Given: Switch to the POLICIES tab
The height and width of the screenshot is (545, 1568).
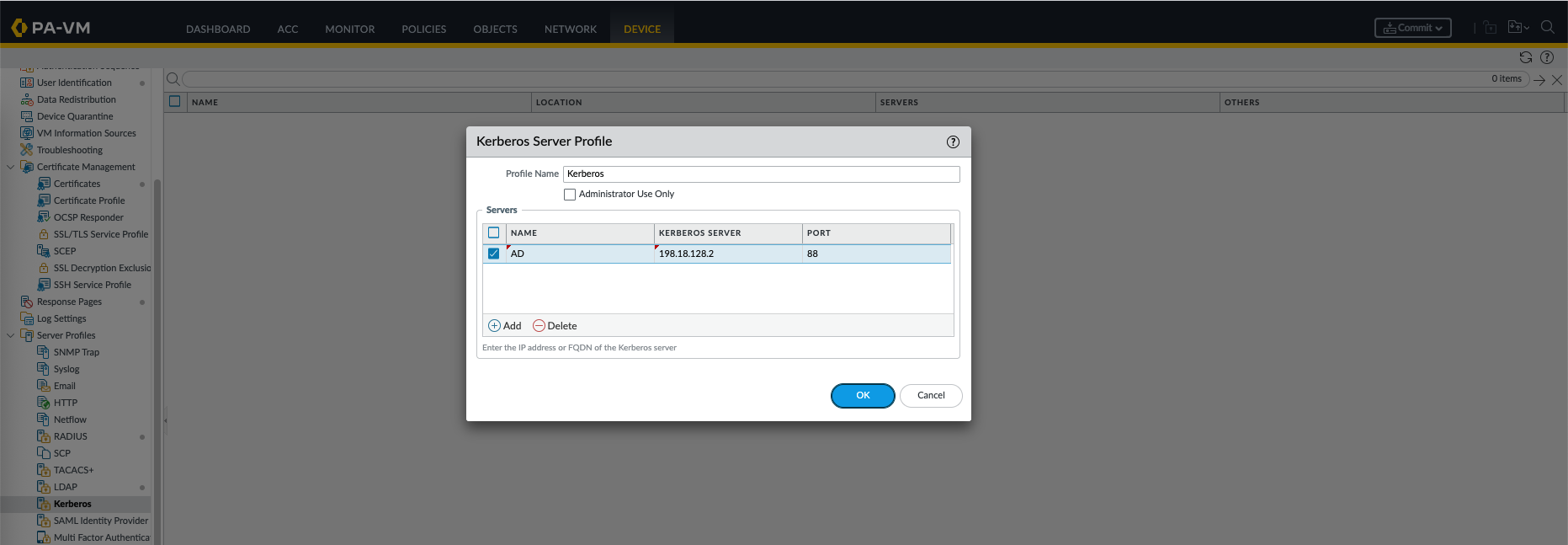Looking at the screenshot, I should [x=423, y=29].
